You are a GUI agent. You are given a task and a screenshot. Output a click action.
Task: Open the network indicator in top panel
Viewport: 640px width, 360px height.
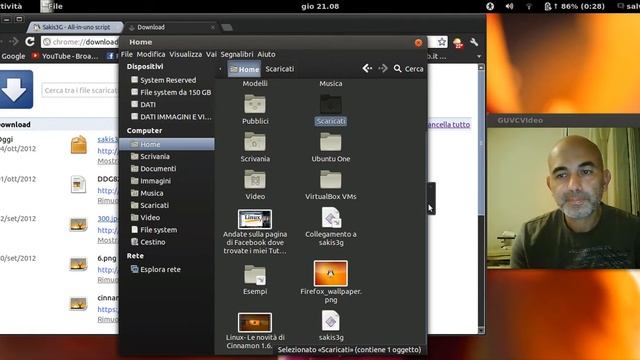[529, 6]
